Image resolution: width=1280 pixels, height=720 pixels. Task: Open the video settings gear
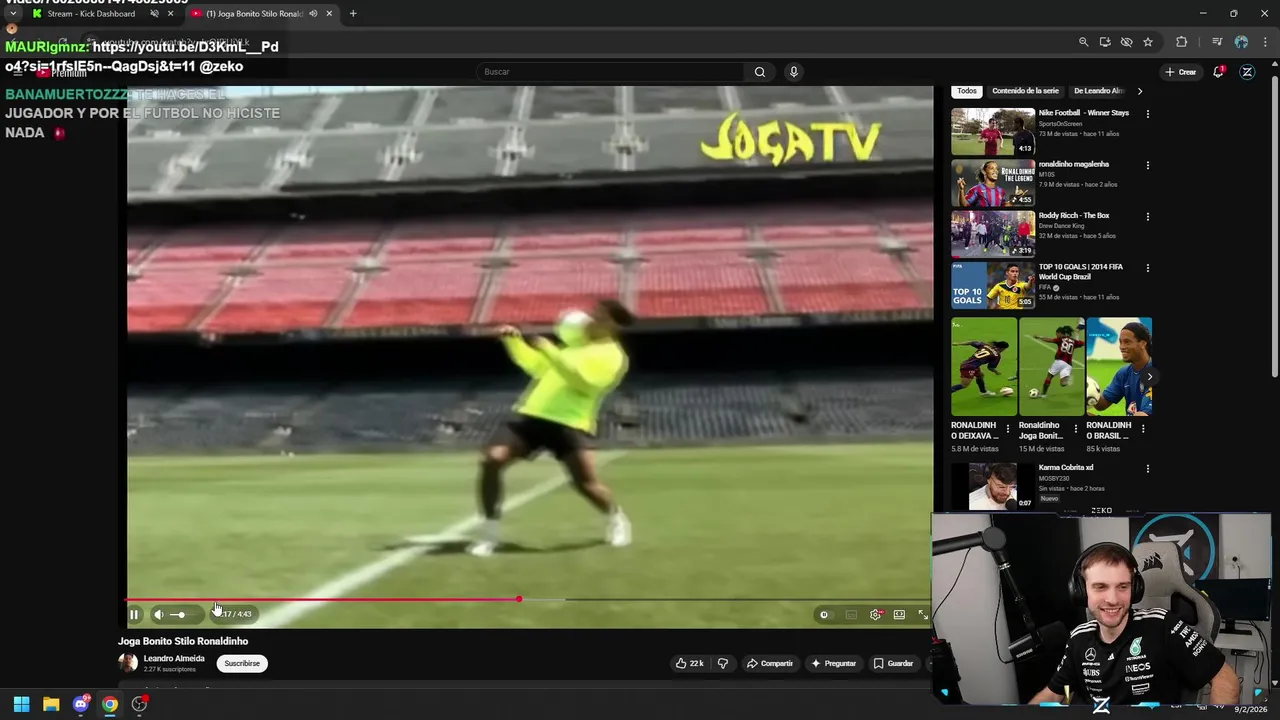[875, 614]
